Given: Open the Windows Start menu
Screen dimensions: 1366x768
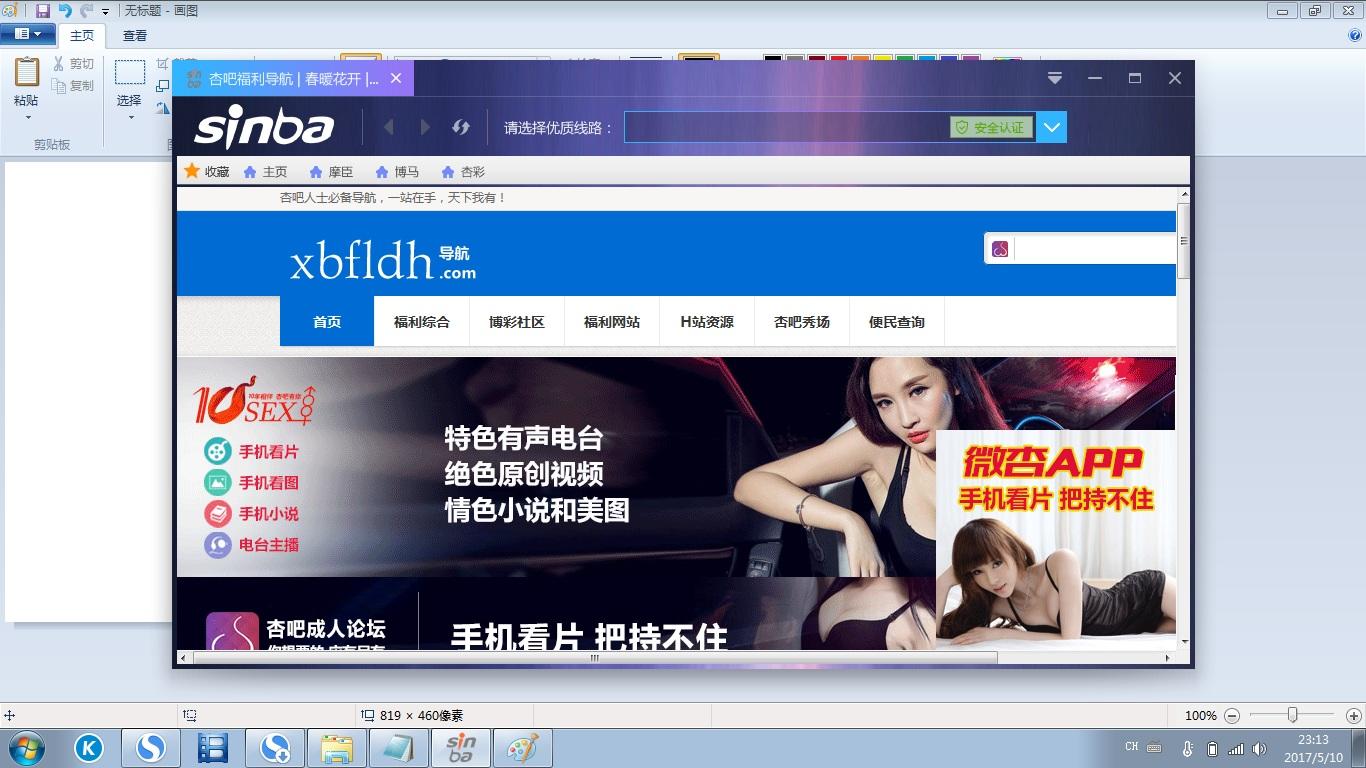Looking at the screenshot, I should pos(26,748).
